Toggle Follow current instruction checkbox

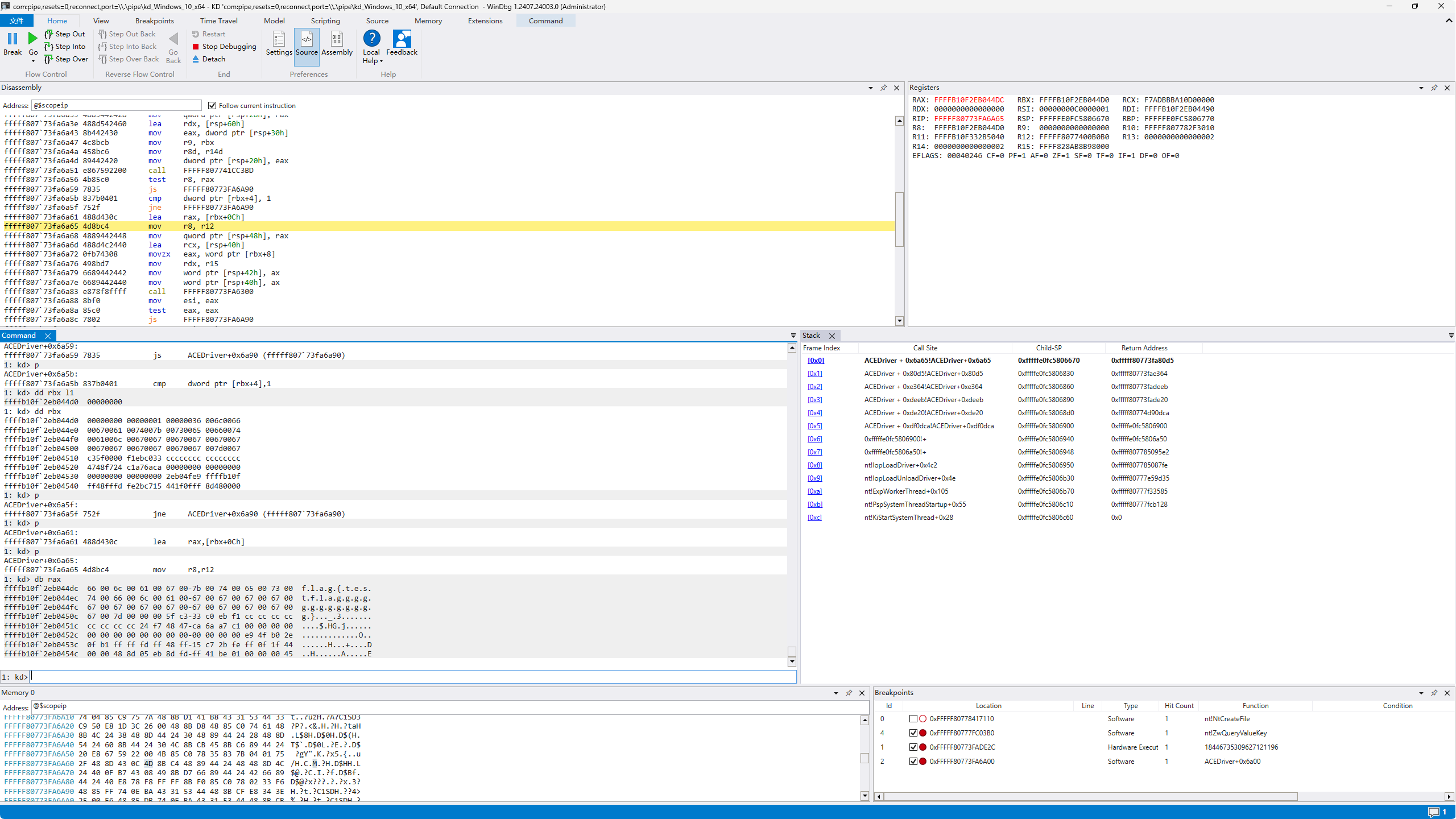click(212, 106)
